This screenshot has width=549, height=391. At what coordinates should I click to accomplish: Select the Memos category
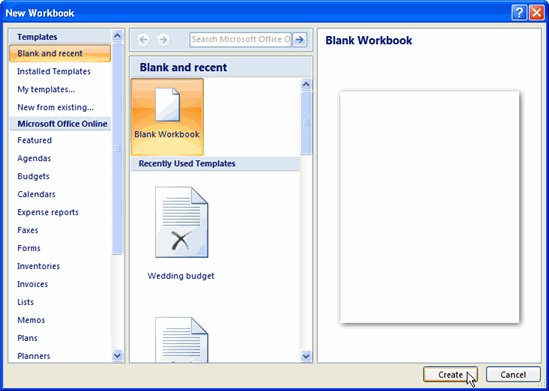click(31, 320)
